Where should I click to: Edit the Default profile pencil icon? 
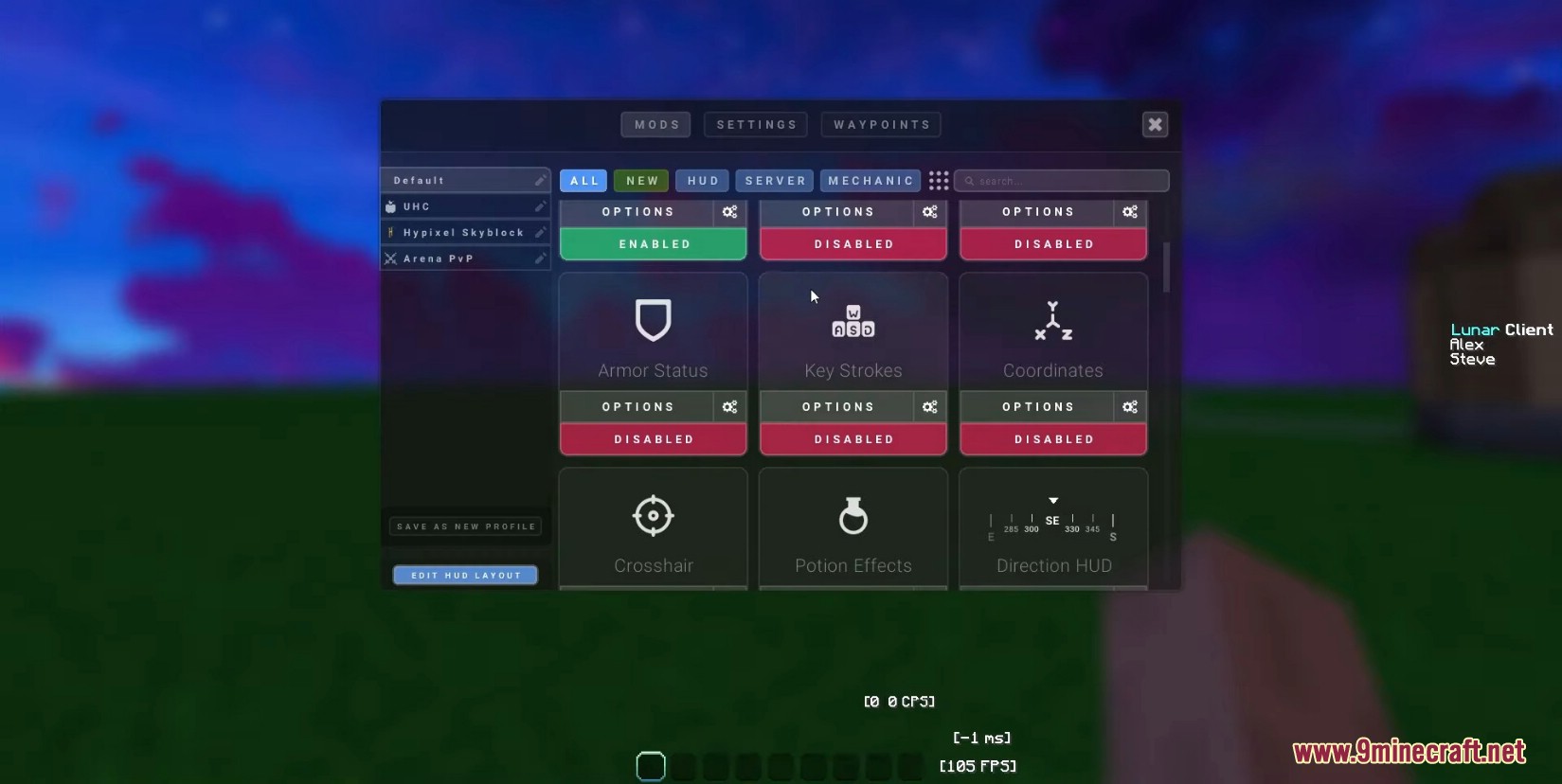coord(539,180)
